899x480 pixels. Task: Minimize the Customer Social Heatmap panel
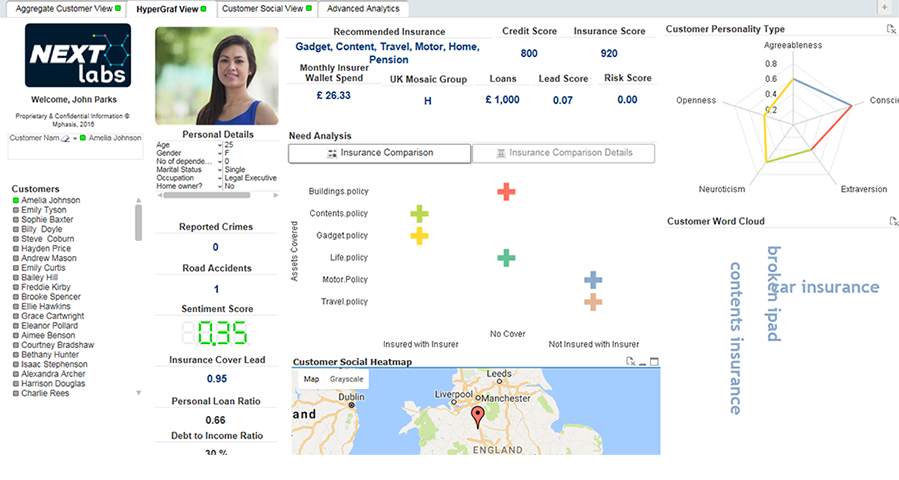pos(643,362)
